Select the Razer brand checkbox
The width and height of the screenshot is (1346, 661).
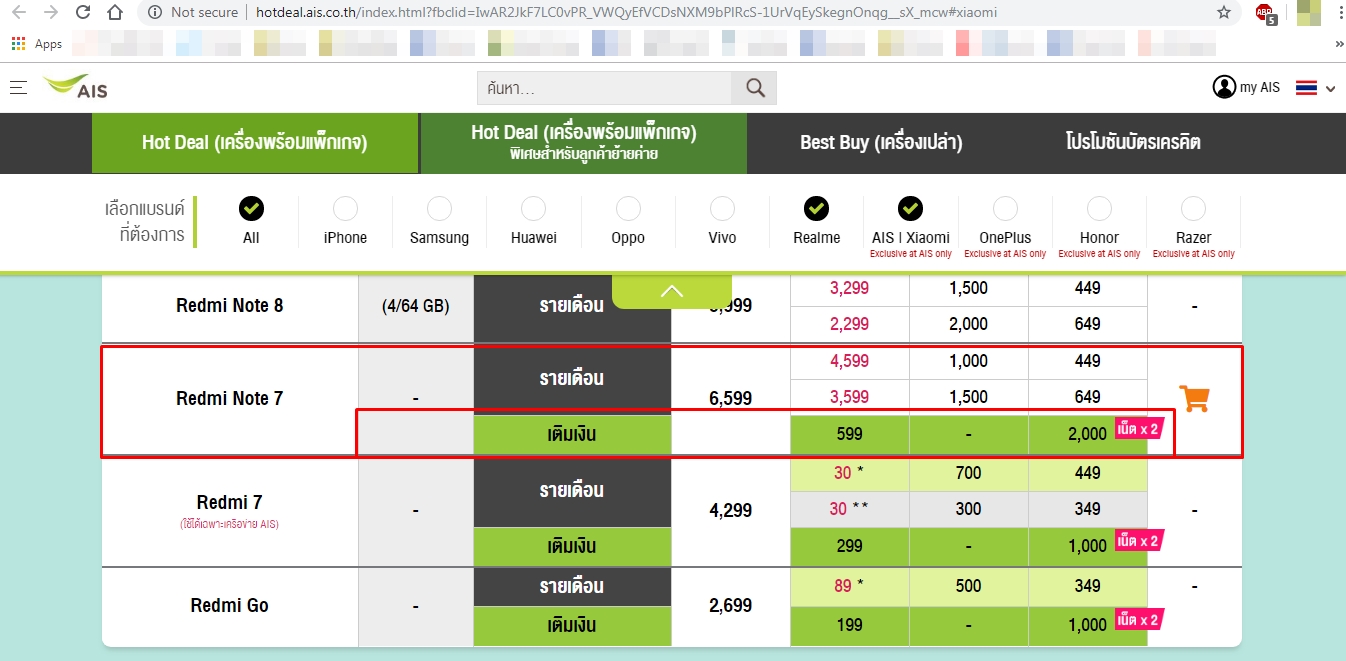click(1193, 208)
